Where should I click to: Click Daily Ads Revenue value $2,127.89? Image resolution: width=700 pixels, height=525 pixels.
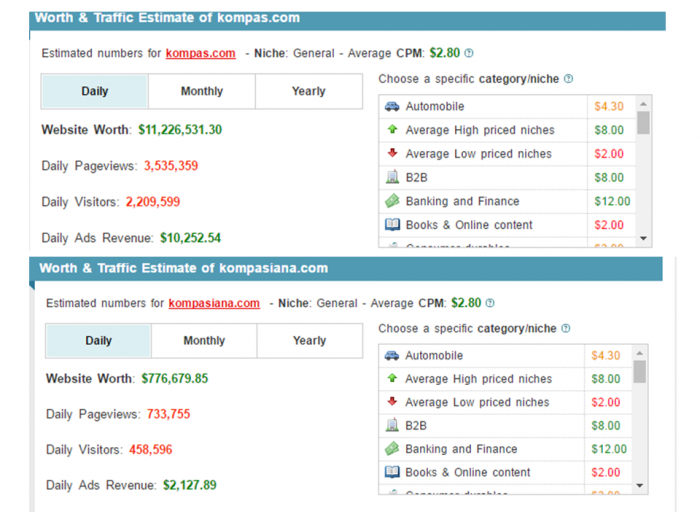190,485
